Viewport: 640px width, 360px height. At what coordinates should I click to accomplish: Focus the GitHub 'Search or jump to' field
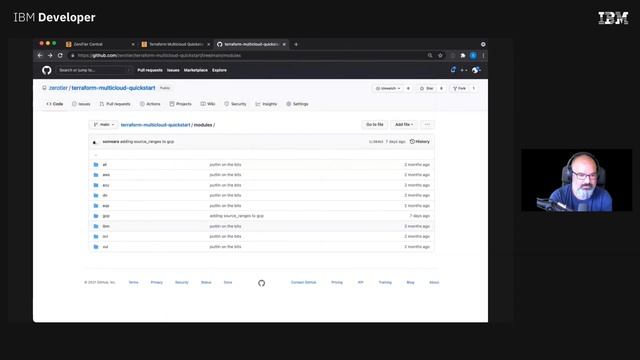pos(94,70)
